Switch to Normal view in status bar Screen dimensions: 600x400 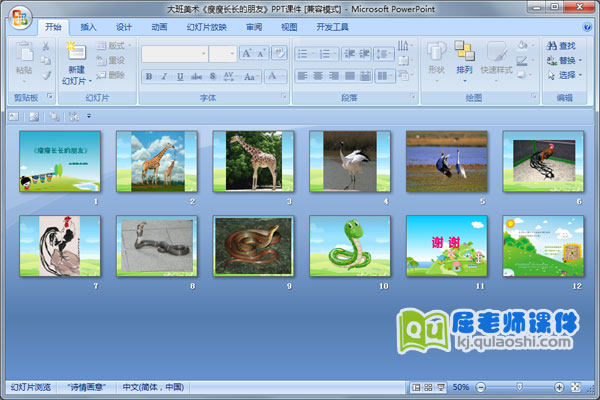point(415,386)
